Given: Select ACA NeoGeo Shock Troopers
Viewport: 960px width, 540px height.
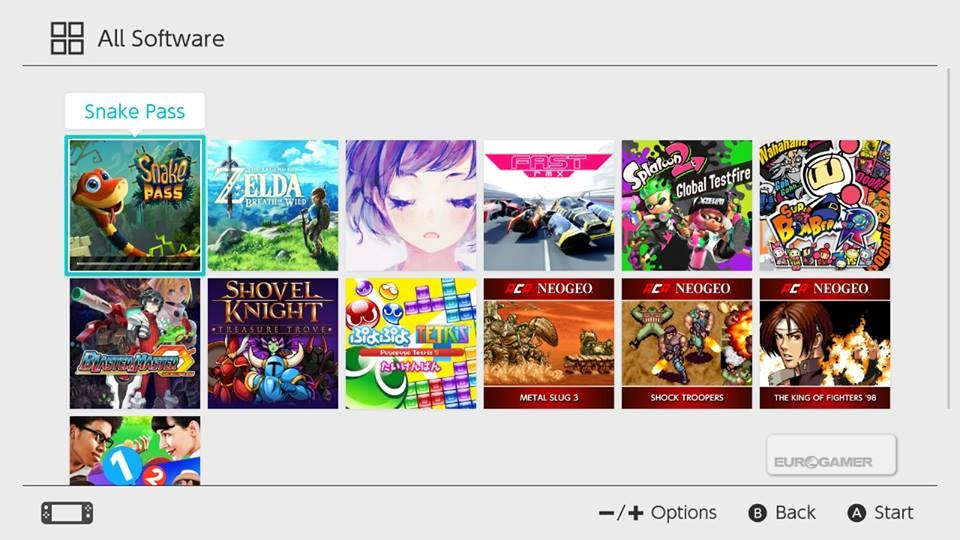Looking at the screenshot, I should tap(687, 343).
